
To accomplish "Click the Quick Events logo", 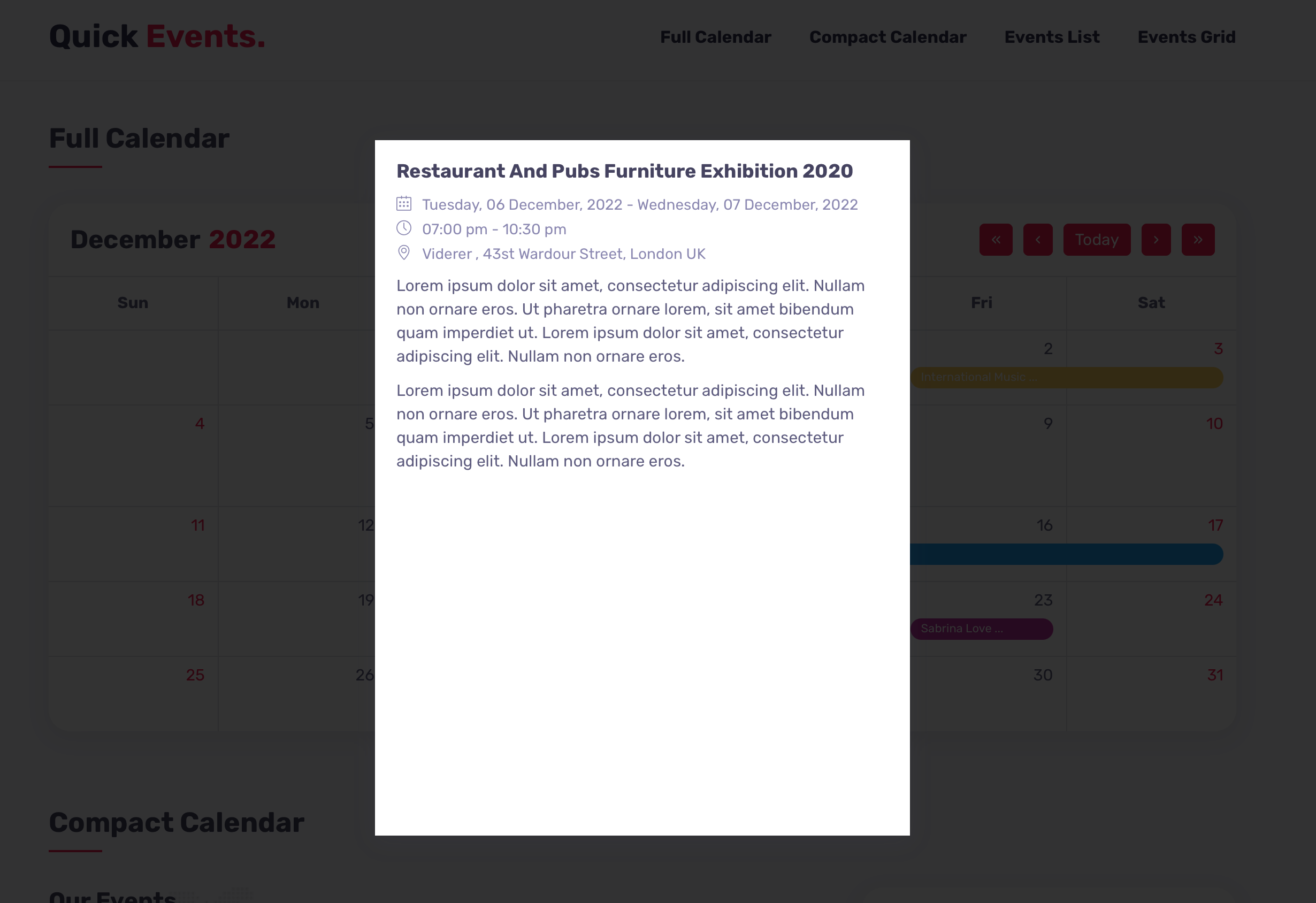I will [157, 36].
